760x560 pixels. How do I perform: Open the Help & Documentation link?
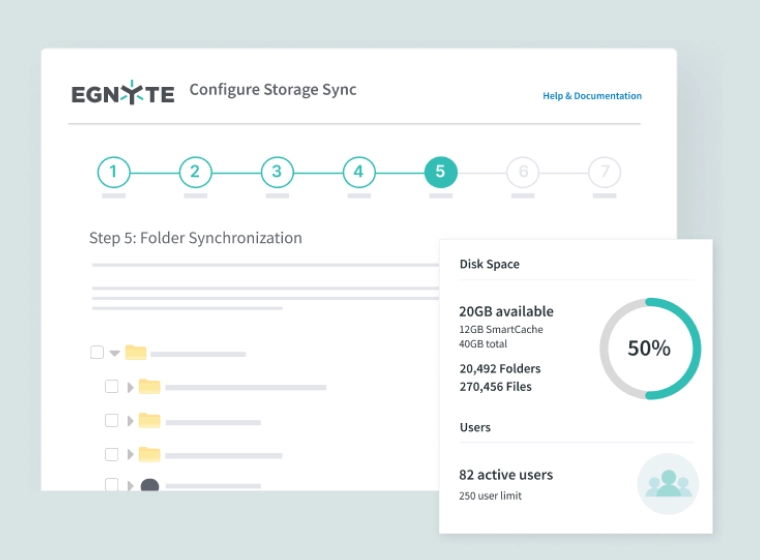[x=592, y=96]
